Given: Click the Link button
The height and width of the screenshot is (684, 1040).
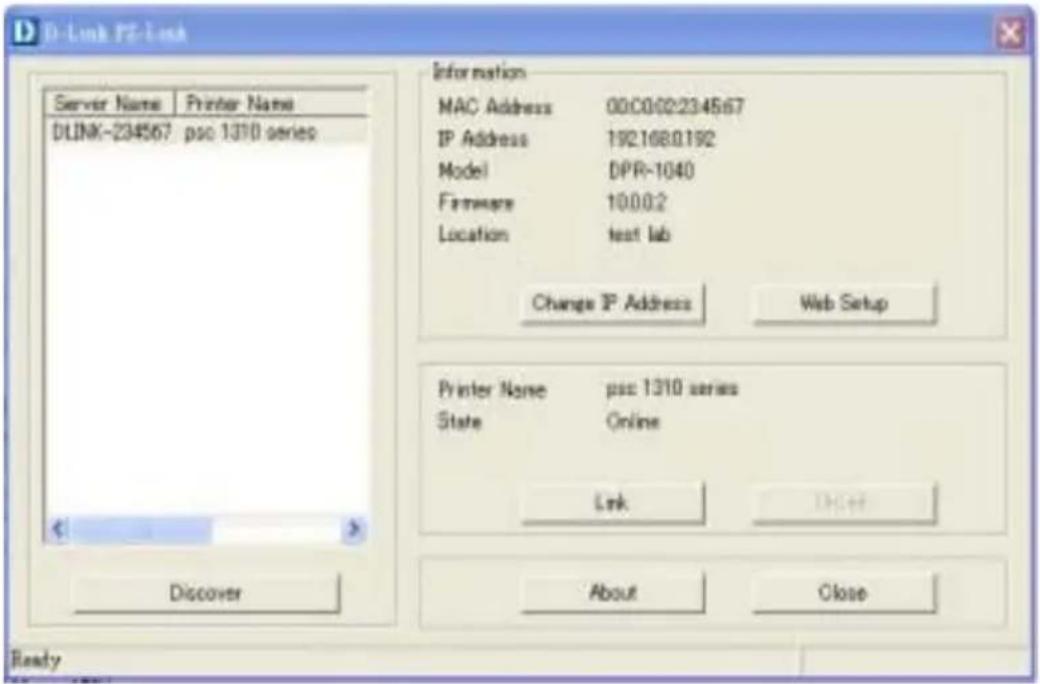Looking at the screenshot, I should click(612, 502).
